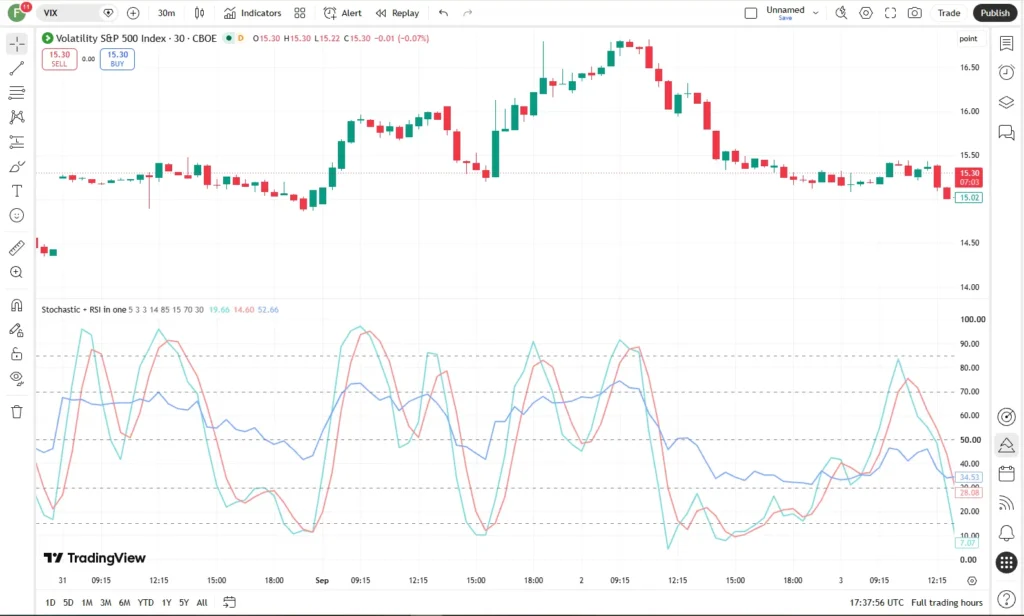Image resolution: width=1024 pixels, height=616 pixels.
Task: Hide all drawings with eye icon
Action: point(17,378)
